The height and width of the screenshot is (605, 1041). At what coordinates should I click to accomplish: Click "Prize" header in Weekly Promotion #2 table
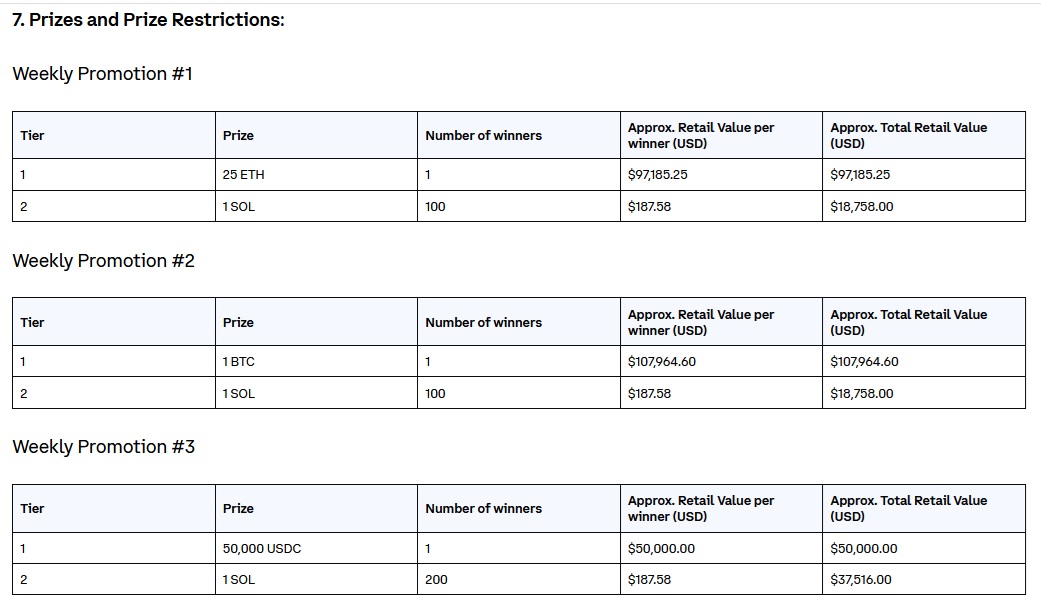238,323
